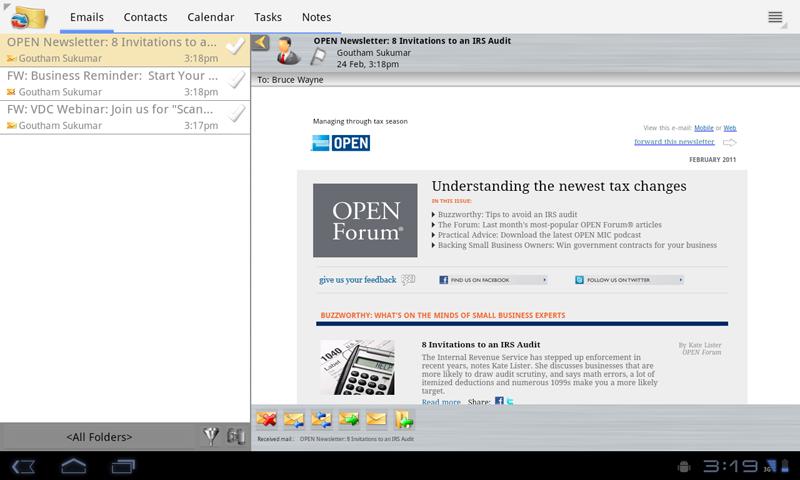Image resolution: width=800 pixels, height=480 pixels.
Task: Tap the Android back navigation button
Action: (23, 466)
